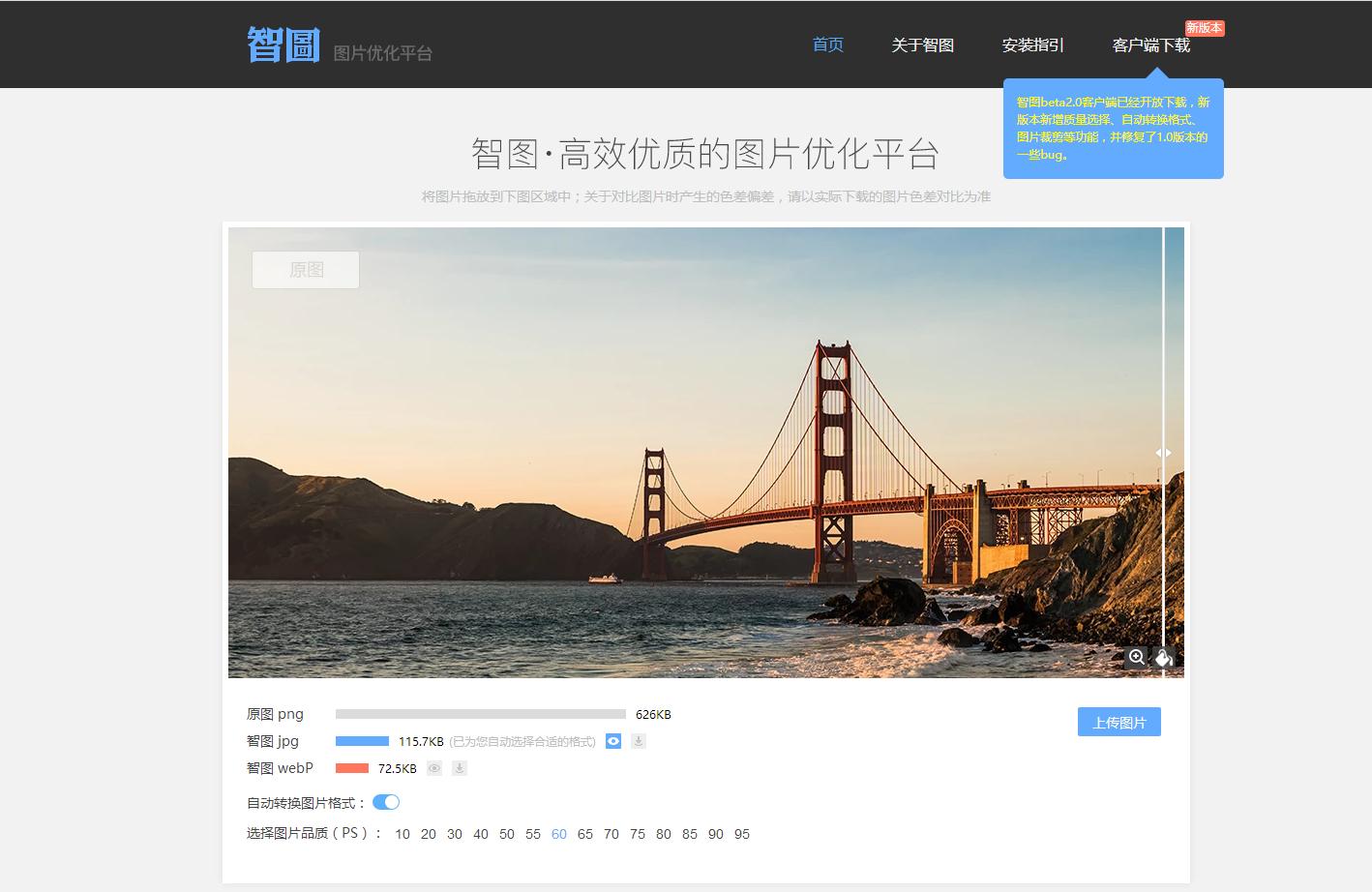This screenshot has height=892, width=1372.
Task: Click the 智图·高效优质的图片优化平台 heading
Action: pyautogui.click(x=705, y=154)
